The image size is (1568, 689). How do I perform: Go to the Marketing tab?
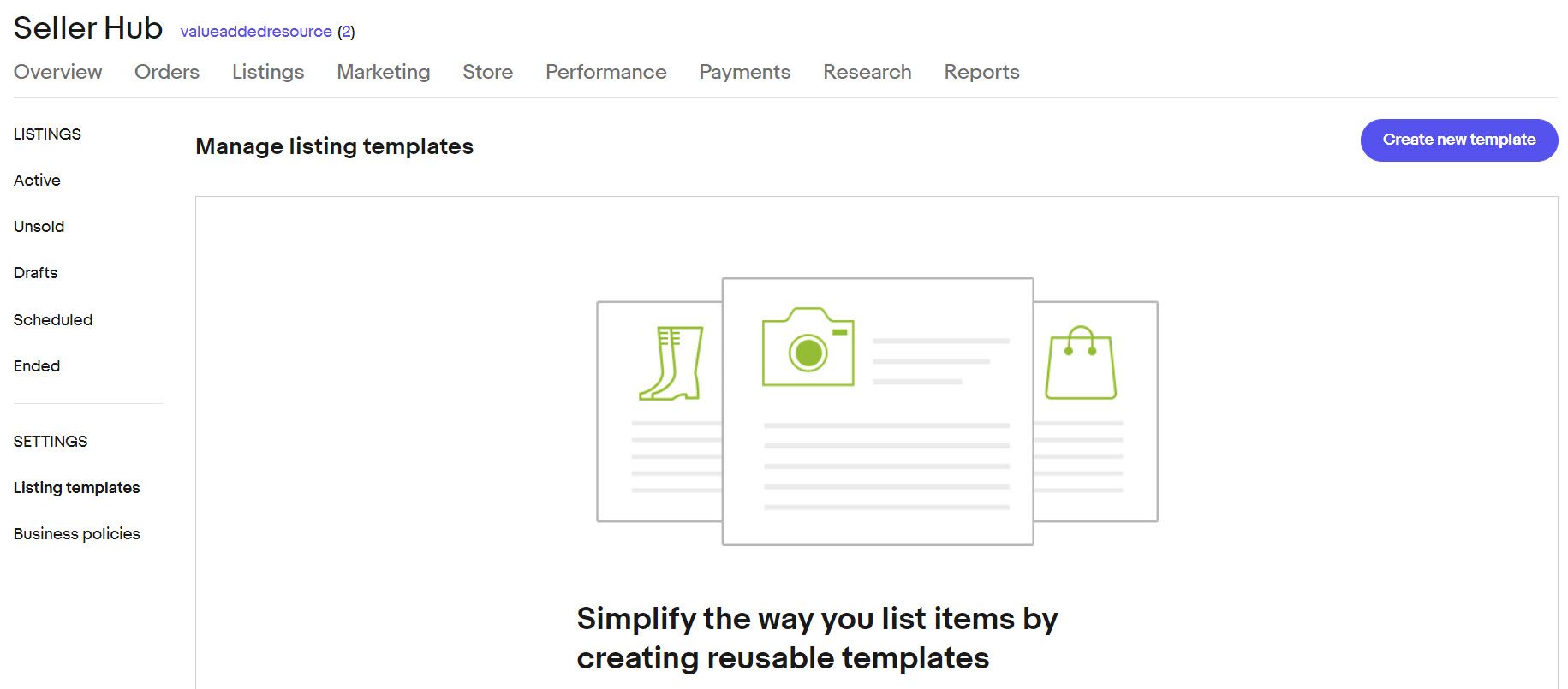coord(384,72)
